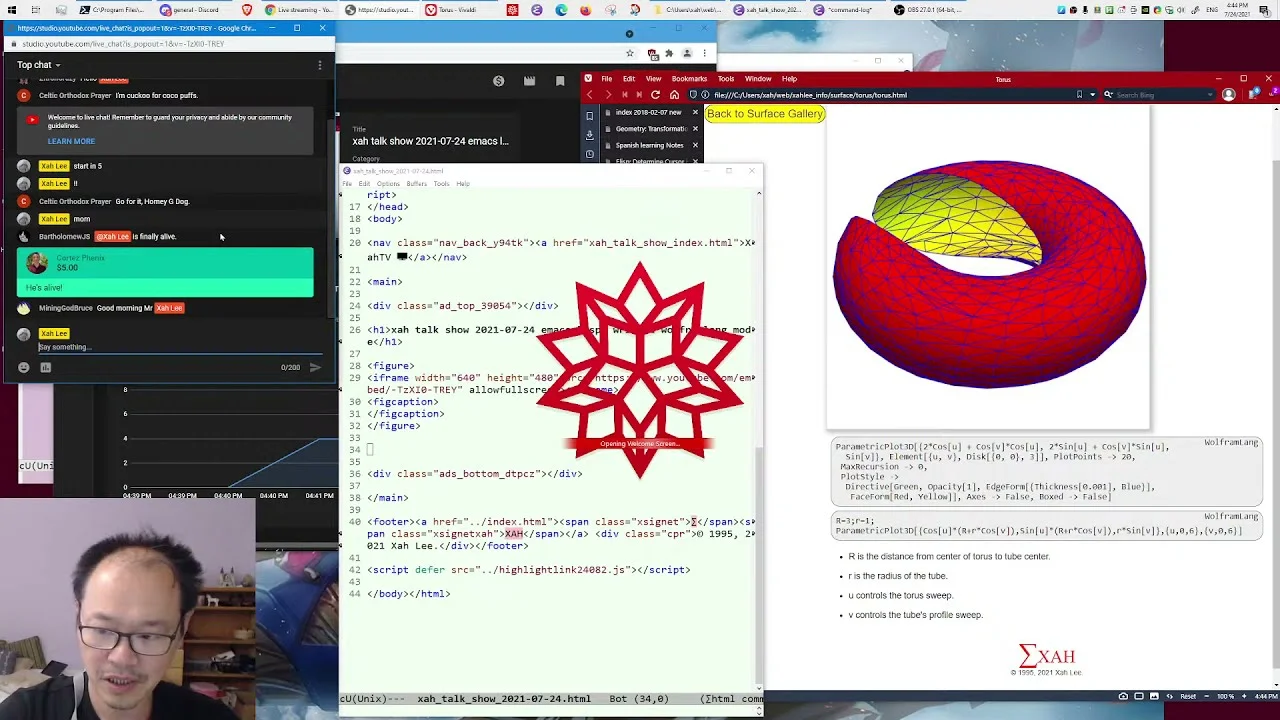Screen dimensions: 1280x720
Task: Open live chat three-dot options menu
Action: (x=320, y=65)
